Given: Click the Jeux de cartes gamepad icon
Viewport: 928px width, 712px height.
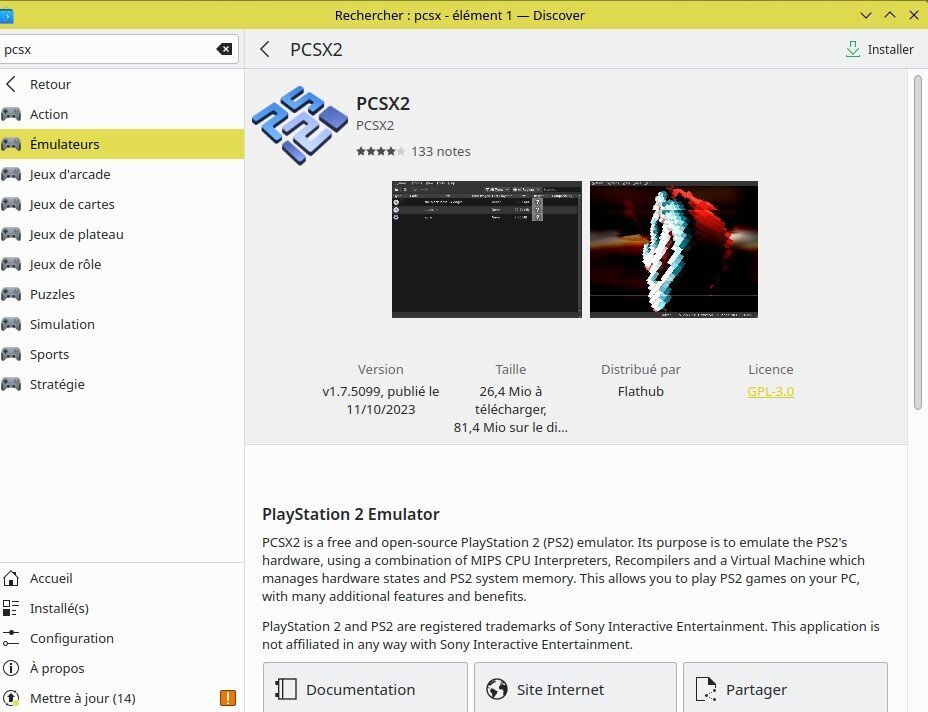Looking at the screenshot, I should [11, 204].
